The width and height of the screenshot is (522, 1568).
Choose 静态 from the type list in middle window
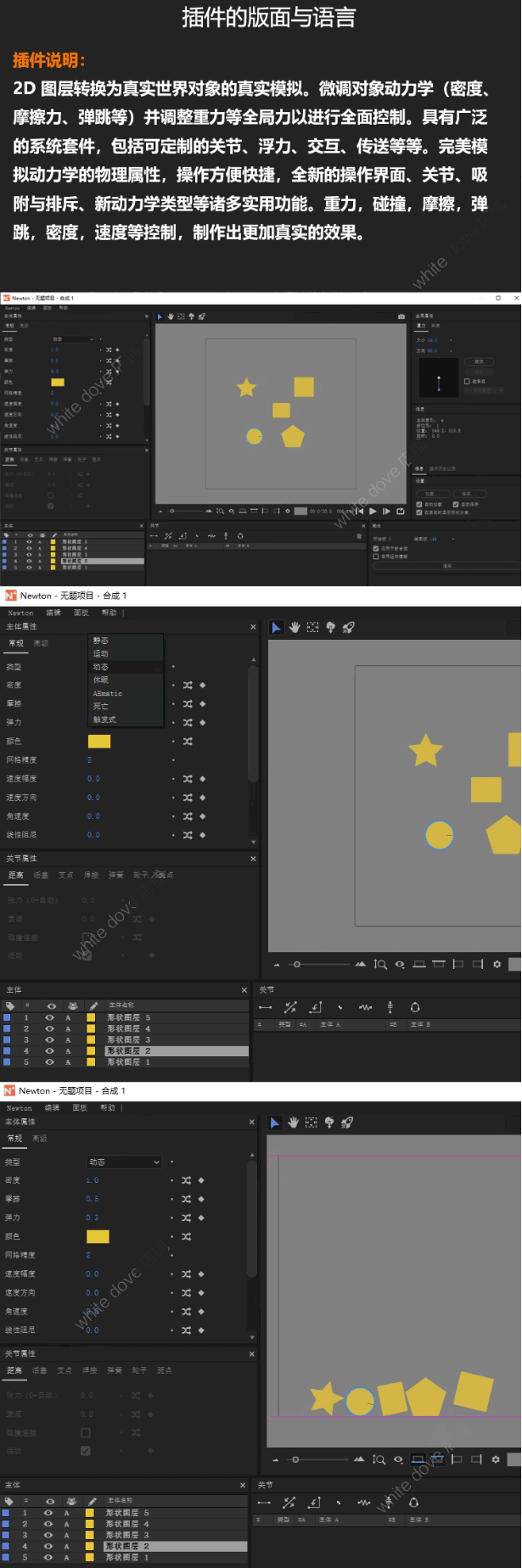pos(126,641)
